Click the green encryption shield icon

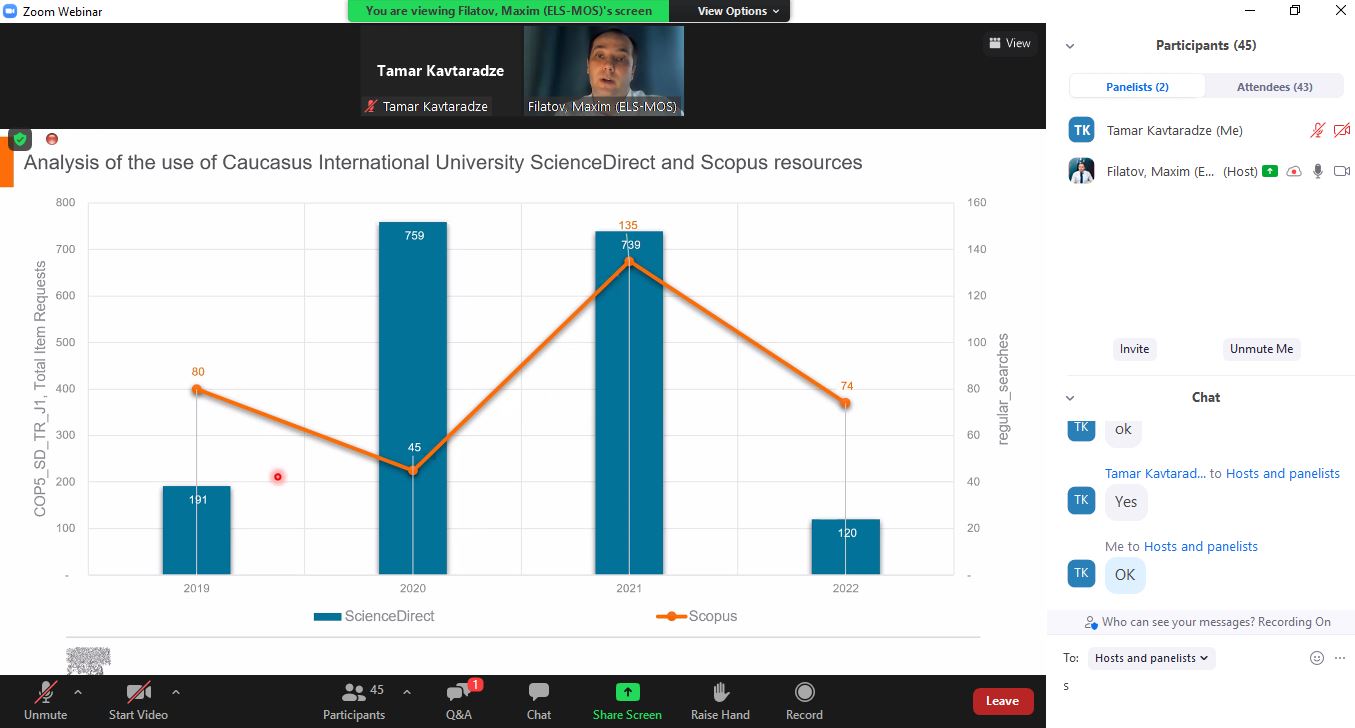[x=20, y=139]
